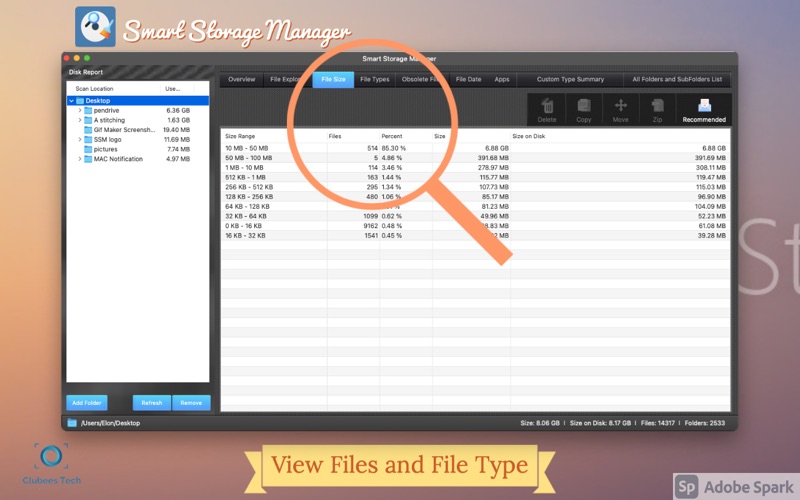Expand the MAC Notification folder
The image size is (800, 500).
80,159
